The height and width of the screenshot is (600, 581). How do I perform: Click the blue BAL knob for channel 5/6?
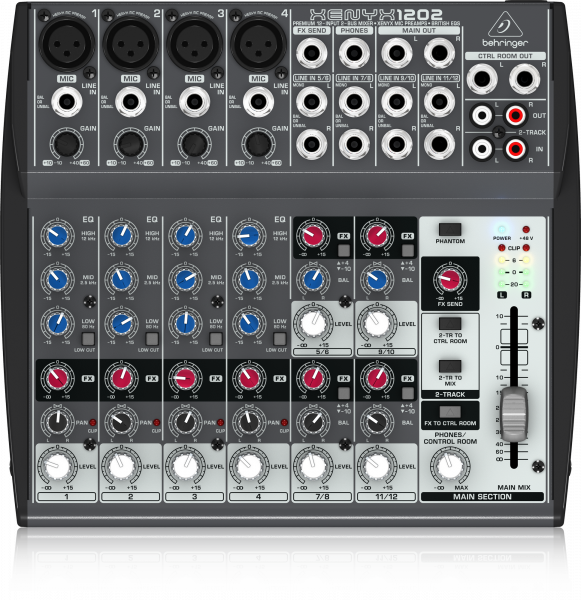[313, 279]
